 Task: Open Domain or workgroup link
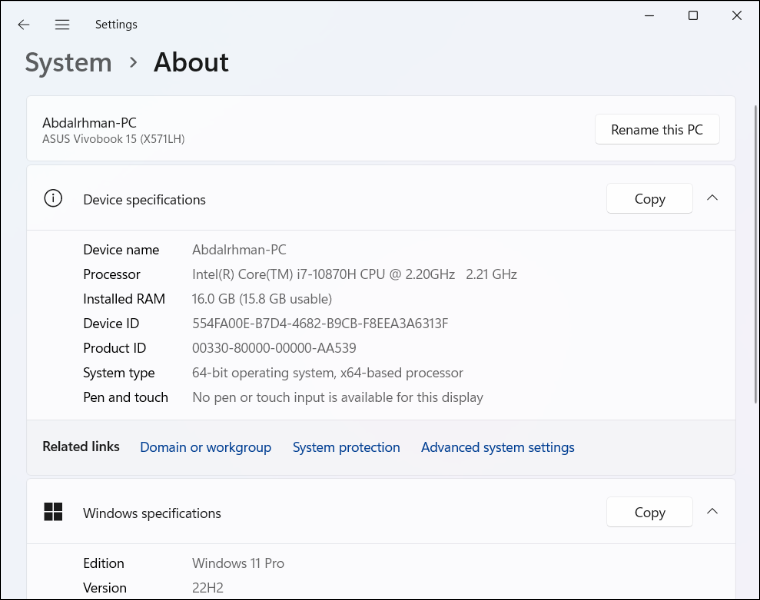[206, 447]
